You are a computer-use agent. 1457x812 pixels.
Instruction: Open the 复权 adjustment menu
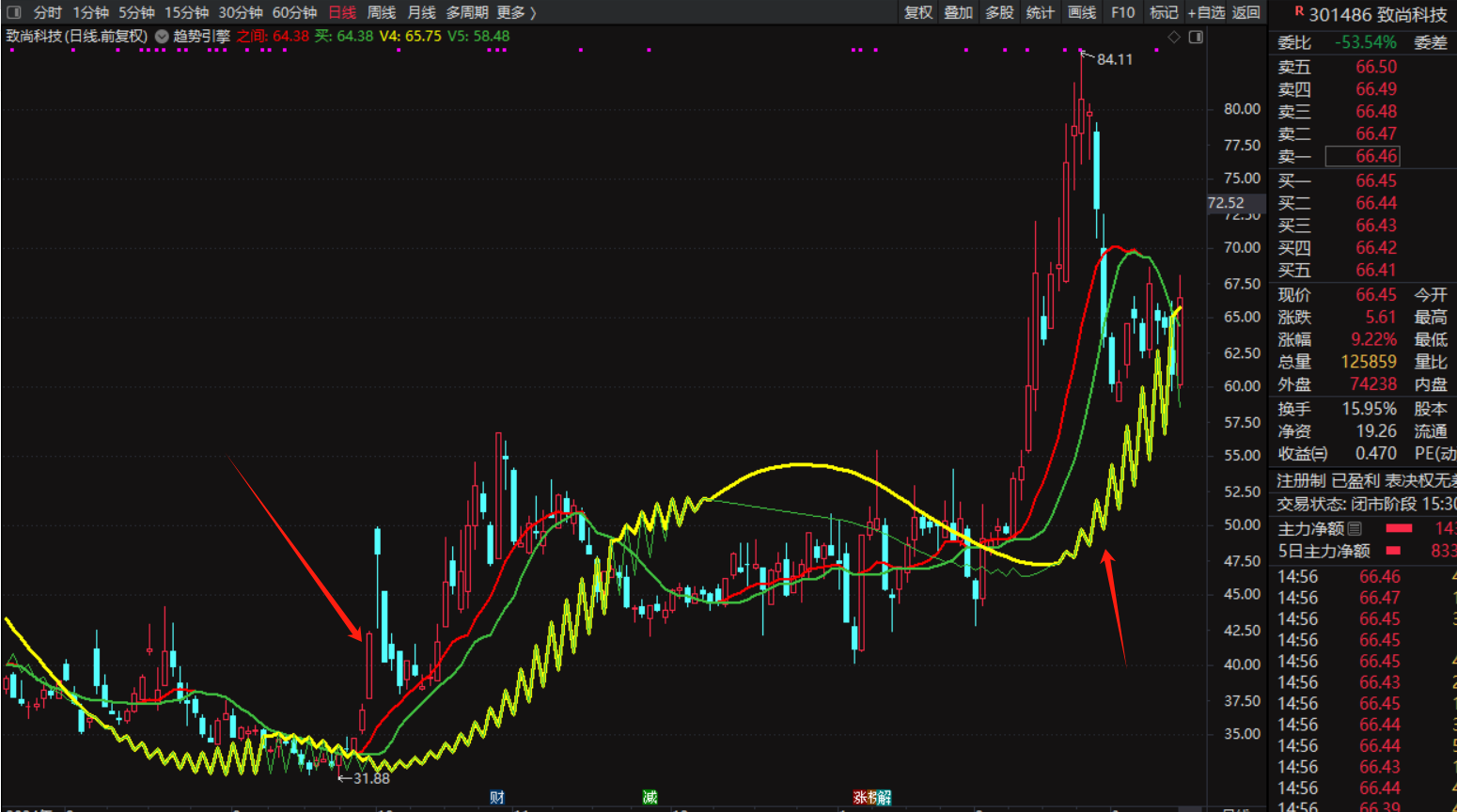918,12
